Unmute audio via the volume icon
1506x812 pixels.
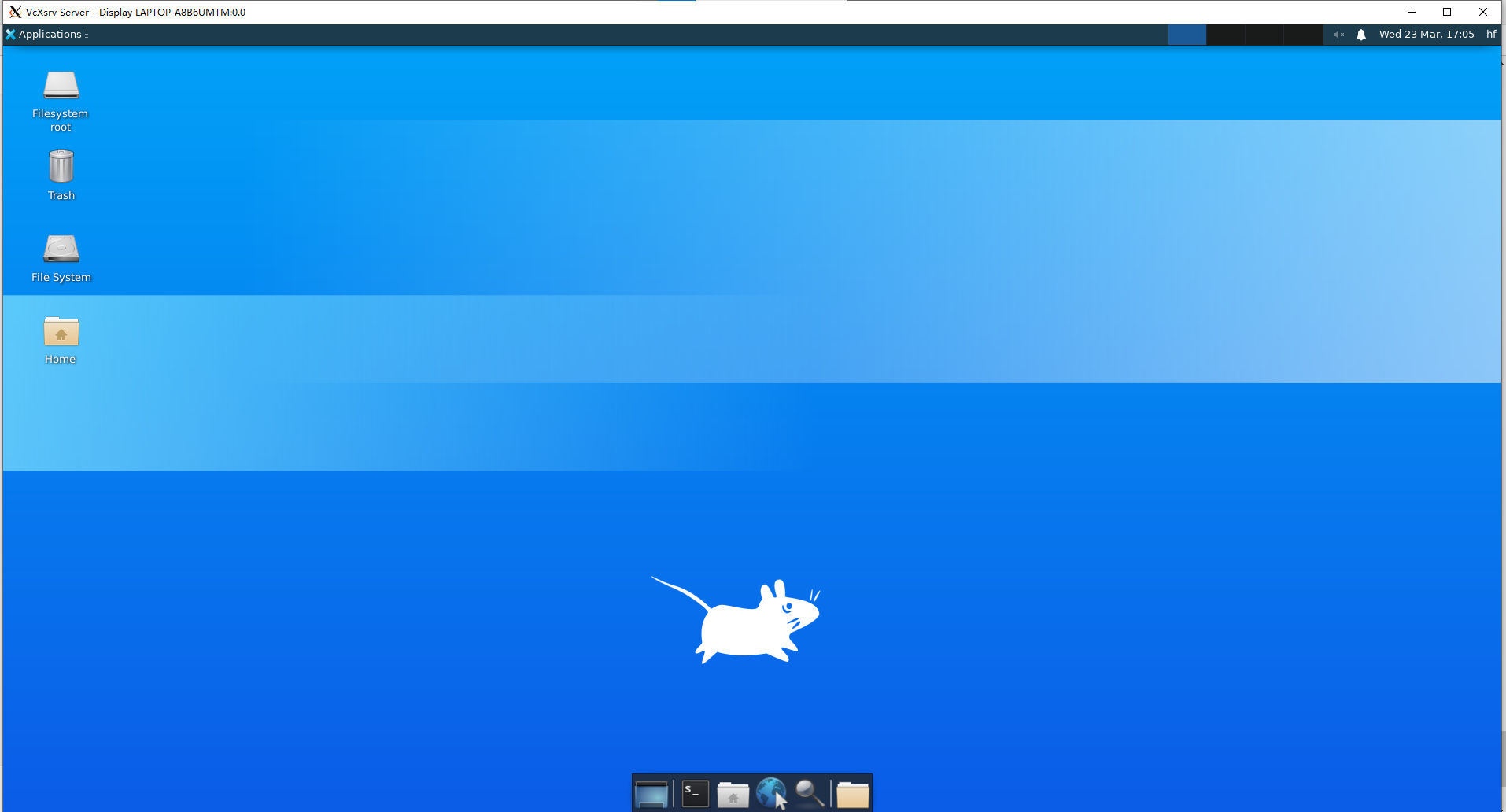pyautogui.click(x=1339, y=34)
